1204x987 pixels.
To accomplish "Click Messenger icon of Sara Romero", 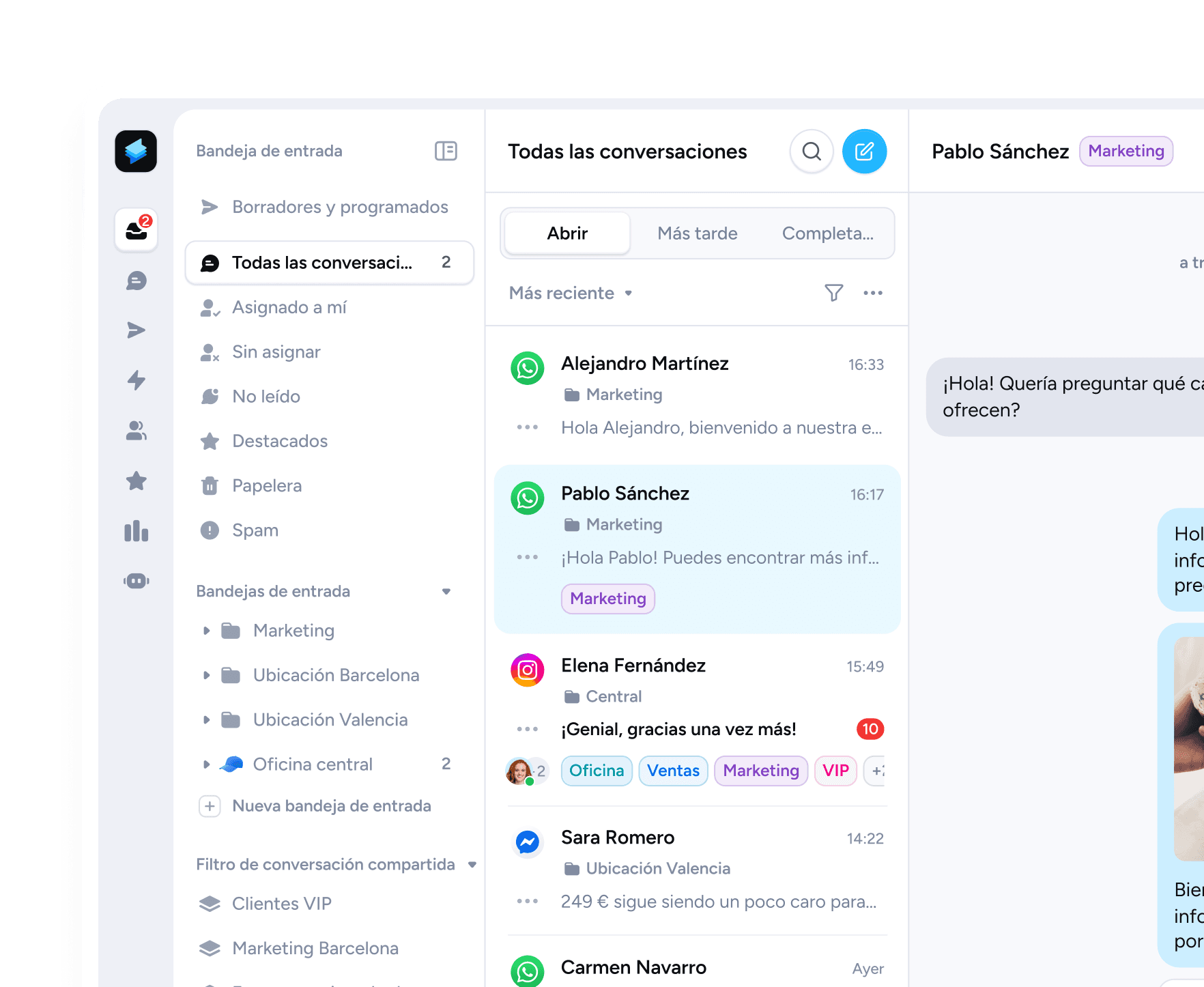I will (528, 842).
